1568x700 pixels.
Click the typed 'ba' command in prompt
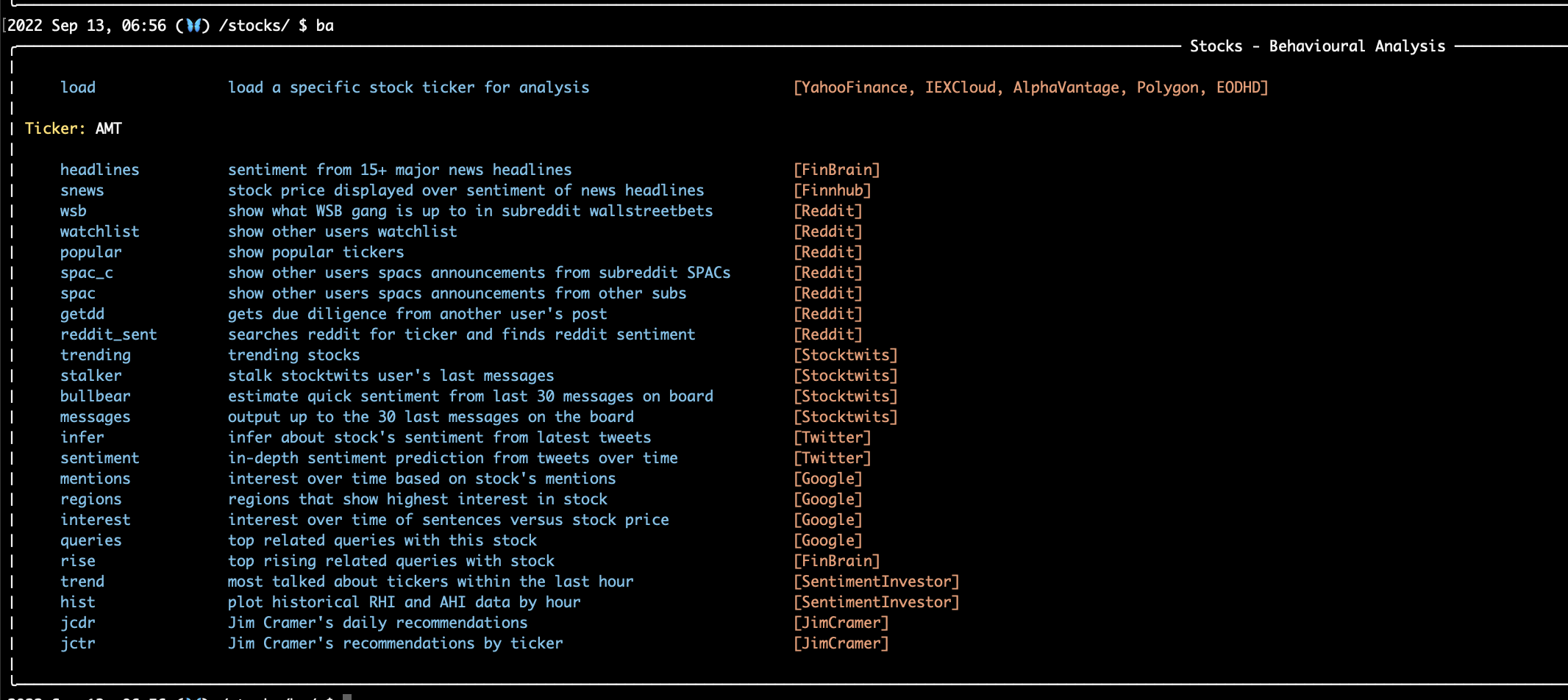point(325,26)
